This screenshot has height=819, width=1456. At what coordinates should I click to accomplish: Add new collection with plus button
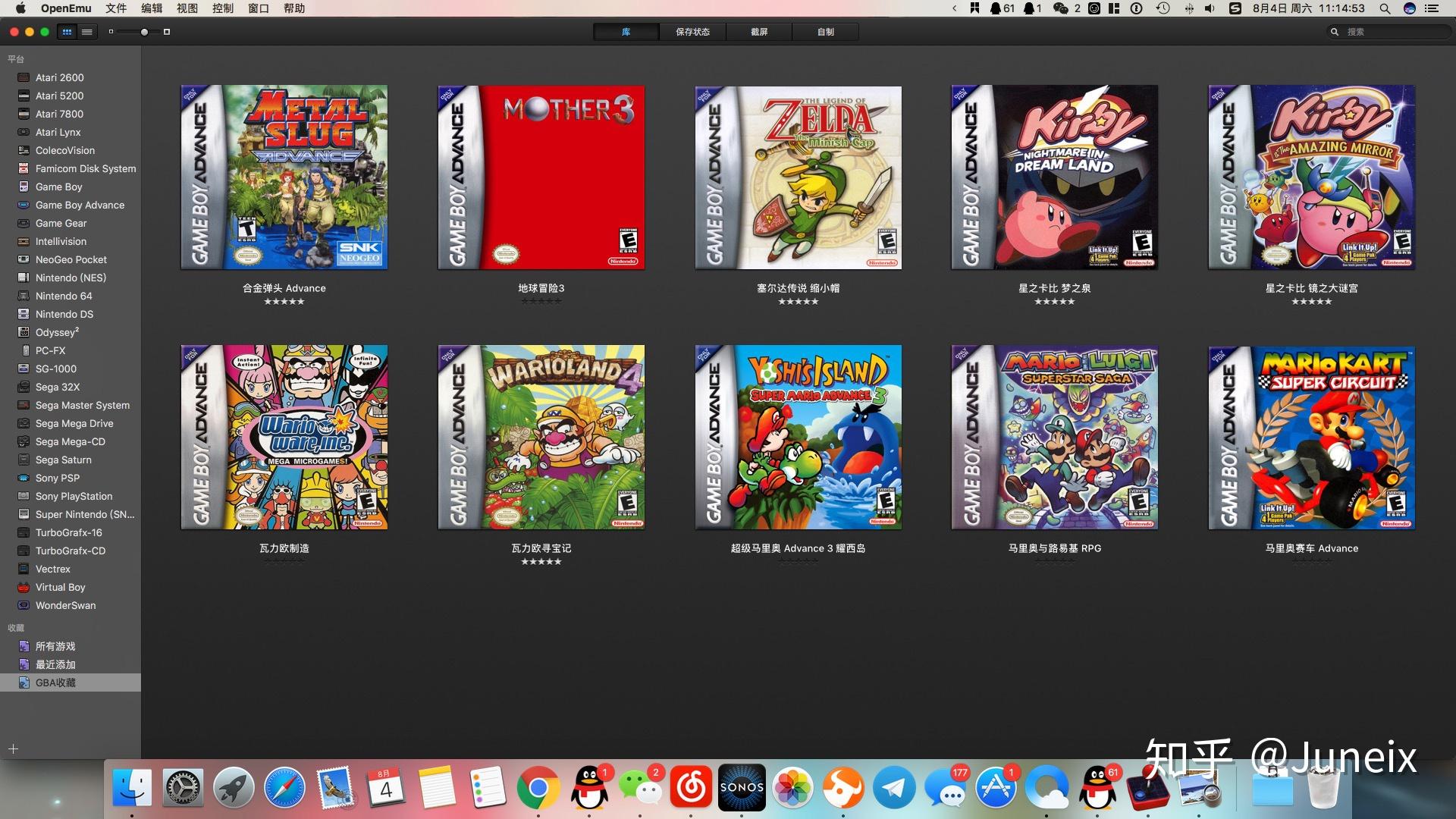pyautogui.click(x=13, y=749)
